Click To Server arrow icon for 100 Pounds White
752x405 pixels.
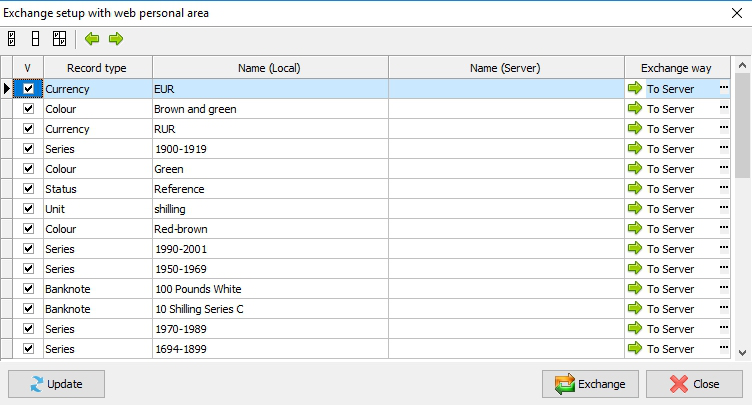[x=635, y=288]
